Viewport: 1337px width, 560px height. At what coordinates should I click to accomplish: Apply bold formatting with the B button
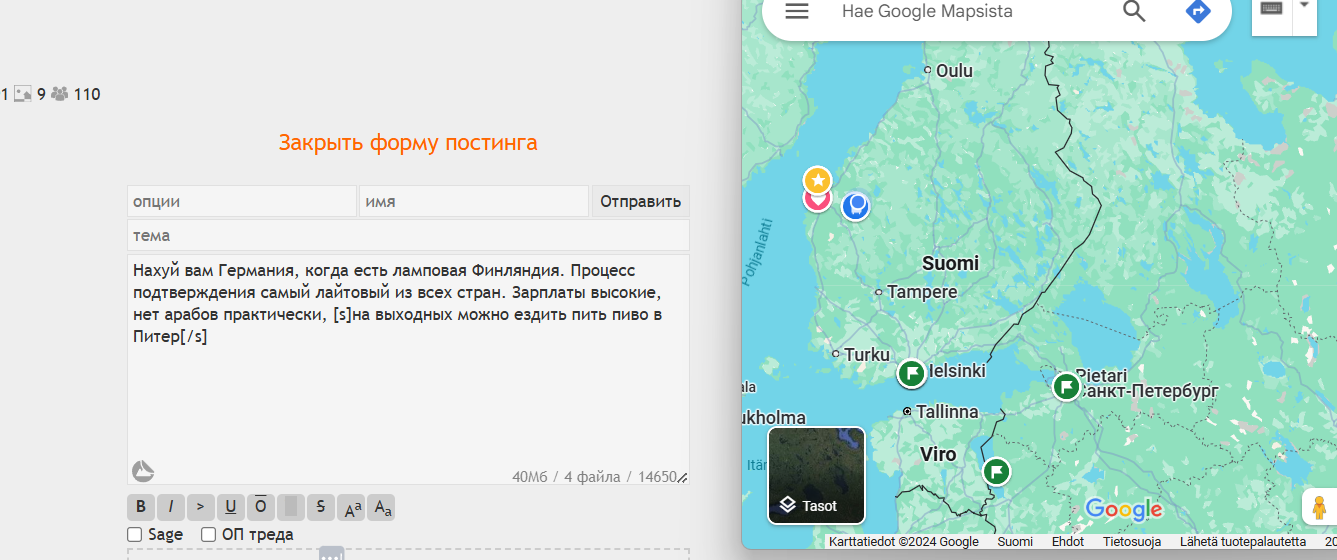tap(141, 506)
